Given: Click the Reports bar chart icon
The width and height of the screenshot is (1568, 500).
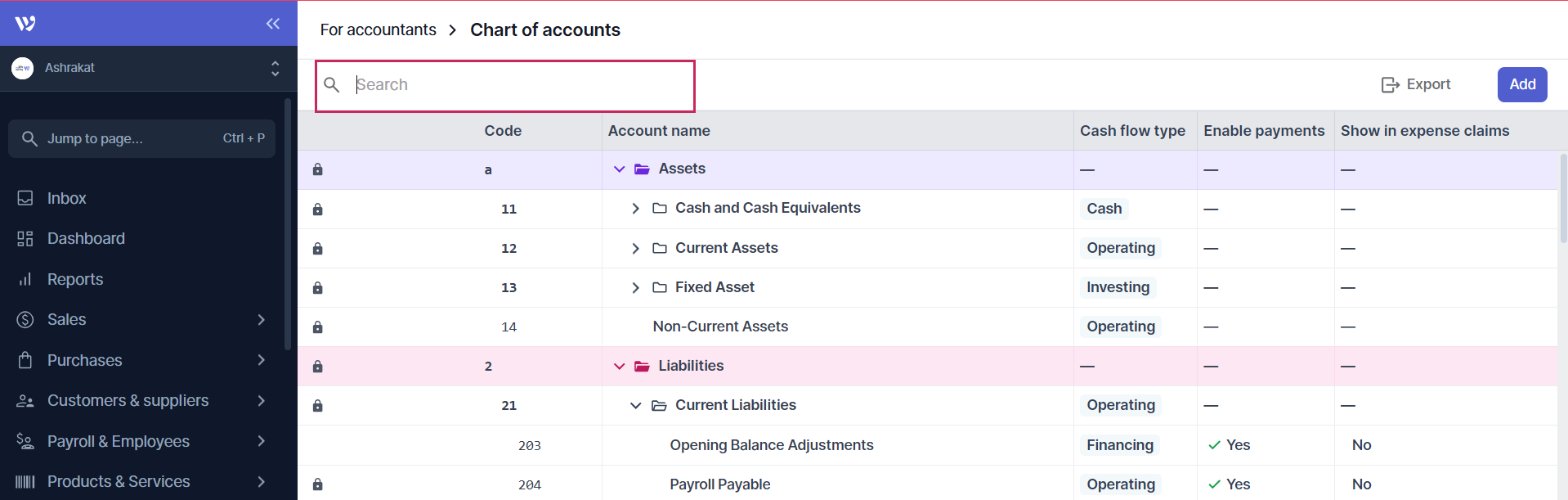Looking at the screenshot, I should [25, 279].
